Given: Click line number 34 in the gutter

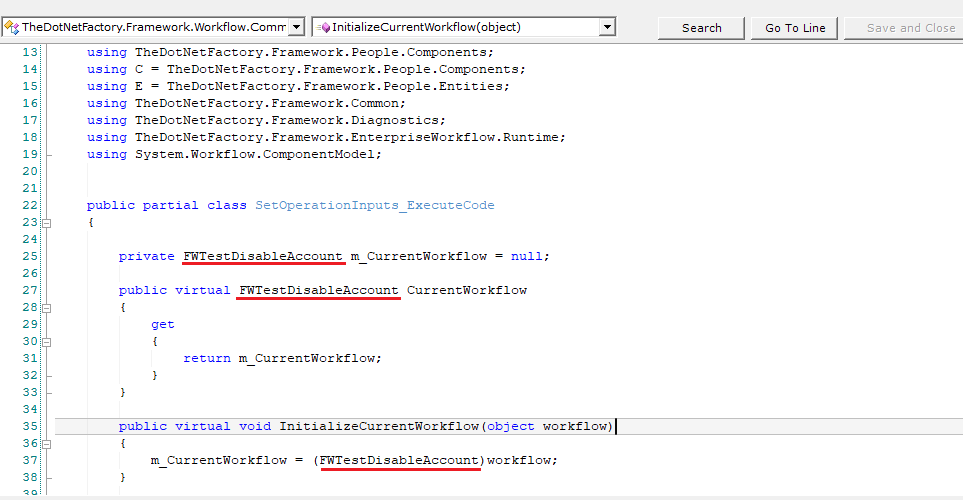Looking at the screenshot, I should [x=30, y=409].
